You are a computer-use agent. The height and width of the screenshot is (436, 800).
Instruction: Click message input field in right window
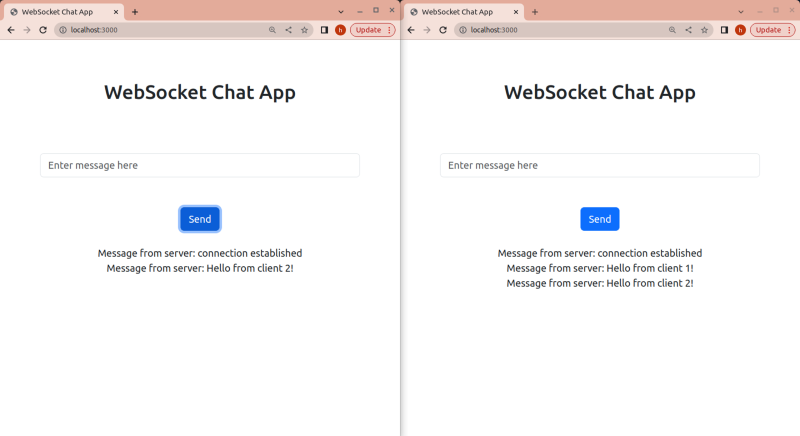point(600,165)
